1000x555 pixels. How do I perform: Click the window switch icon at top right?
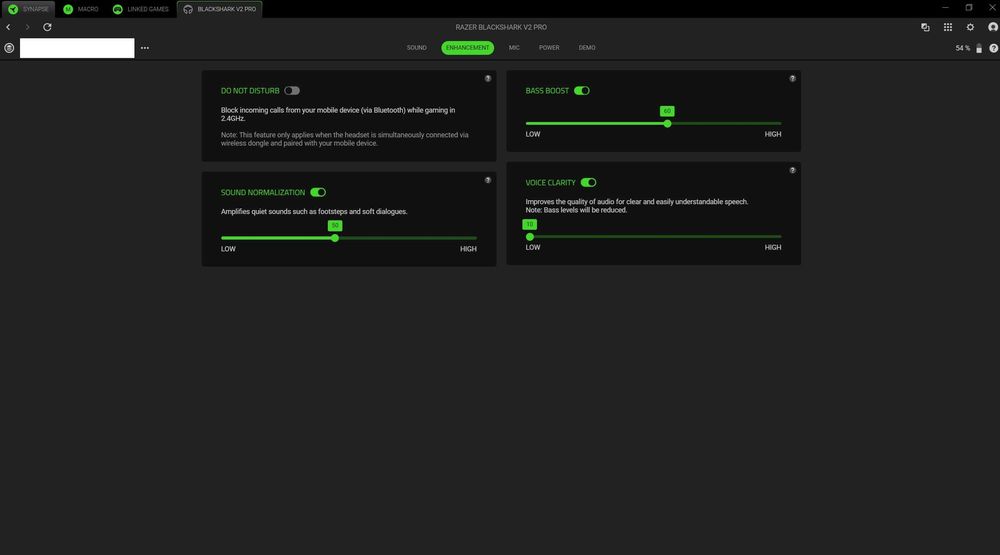(925, 27)
